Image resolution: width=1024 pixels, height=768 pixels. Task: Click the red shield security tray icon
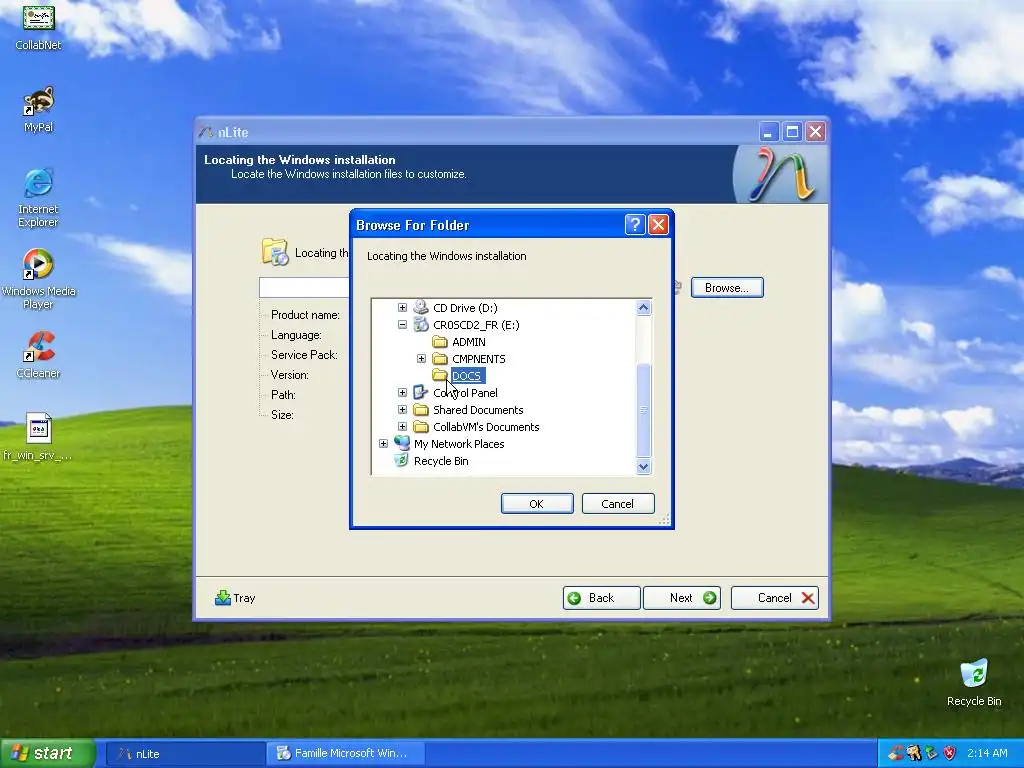(x=949, y=753)
